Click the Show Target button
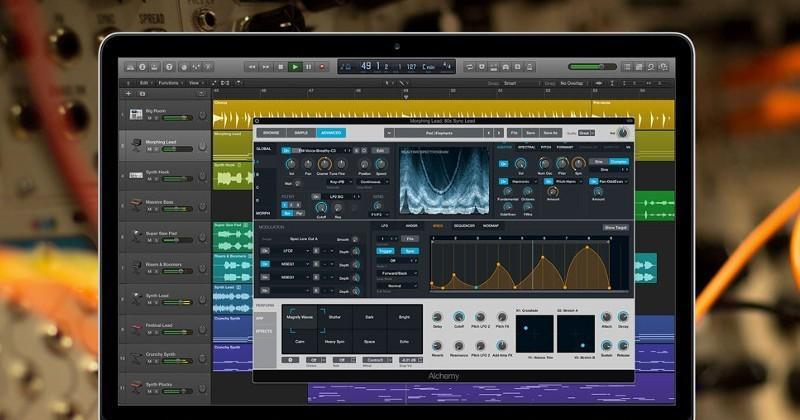800x420 pixels. pyautogui.click(x=615, y=228)
